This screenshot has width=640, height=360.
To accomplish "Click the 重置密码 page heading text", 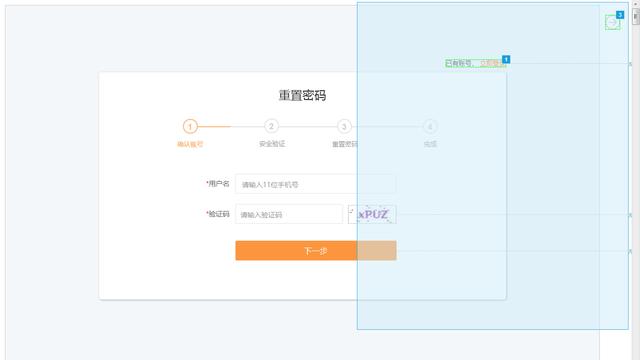I will coord(302,96).
